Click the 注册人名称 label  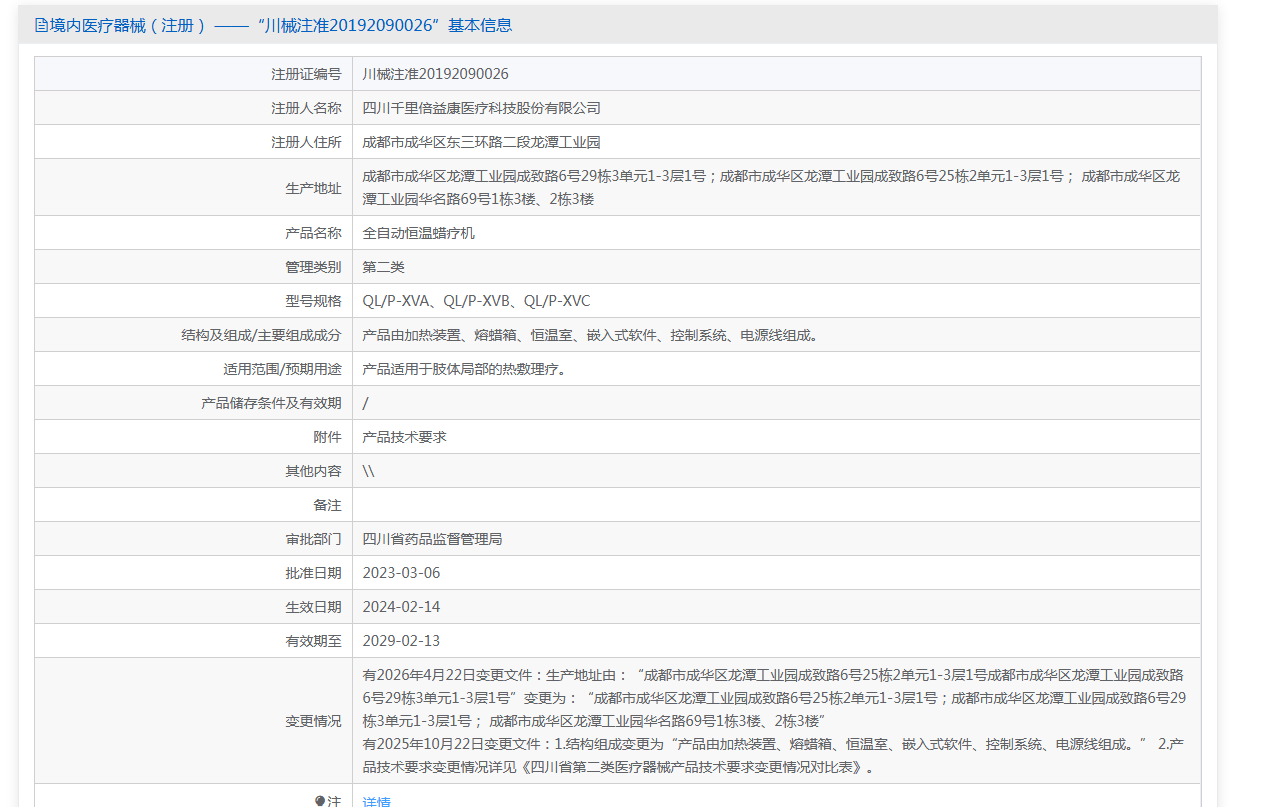tap(306, 108)
